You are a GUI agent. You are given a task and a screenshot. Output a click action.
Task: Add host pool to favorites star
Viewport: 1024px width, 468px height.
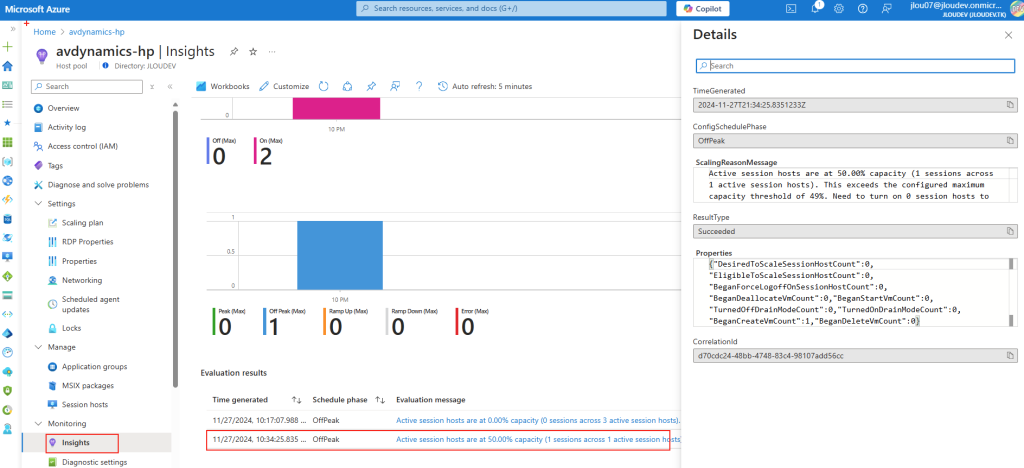(253, 52)
